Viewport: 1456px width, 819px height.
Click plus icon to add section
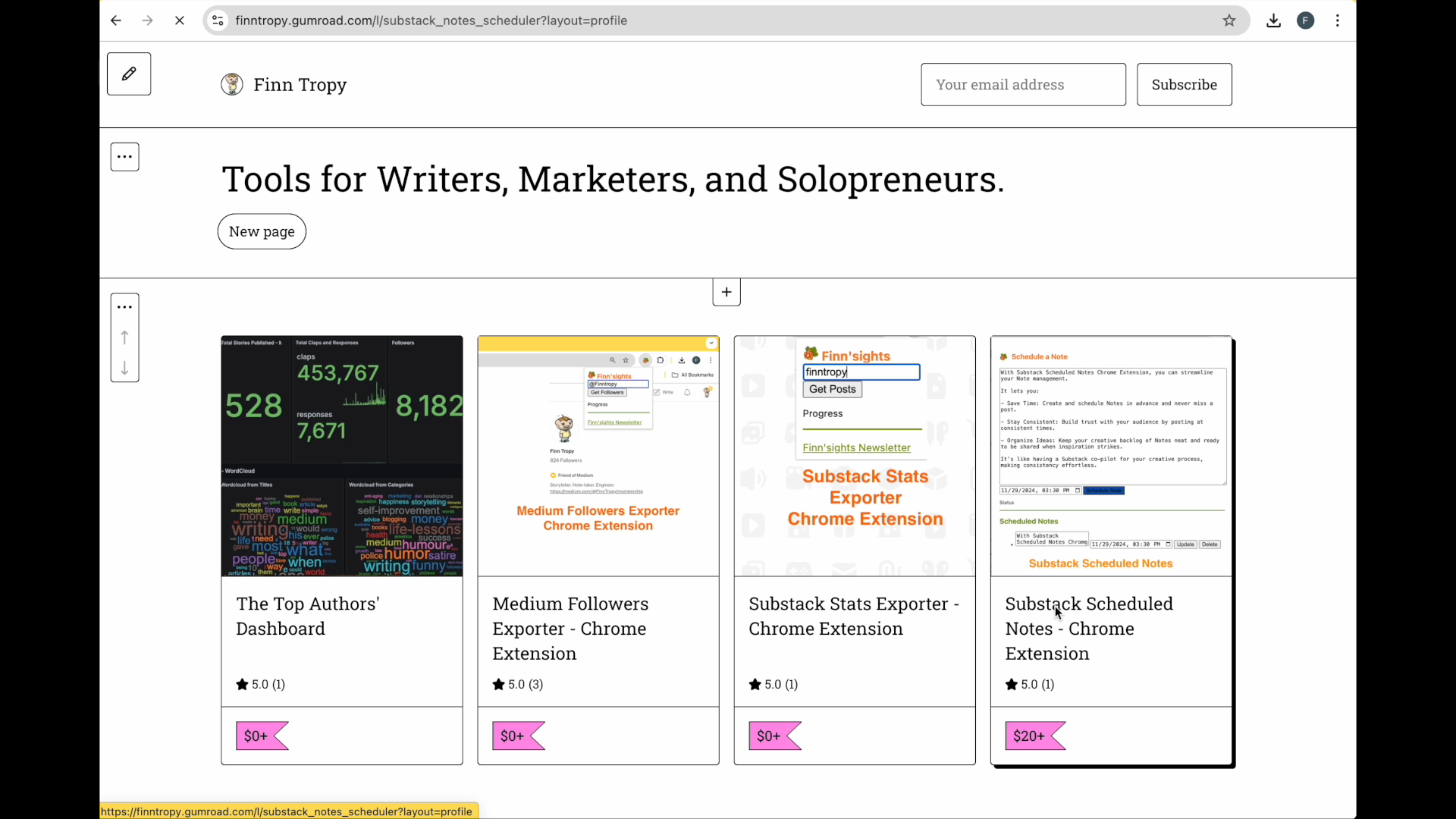point(726,292)
